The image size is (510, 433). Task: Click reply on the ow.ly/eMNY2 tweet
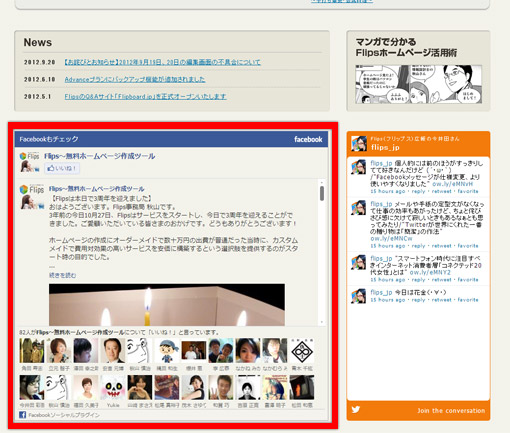(418, 280)
